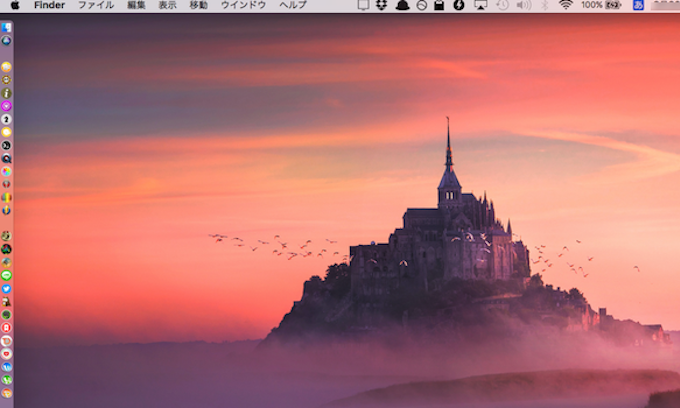Open the Finder menu

coord(49,6)
